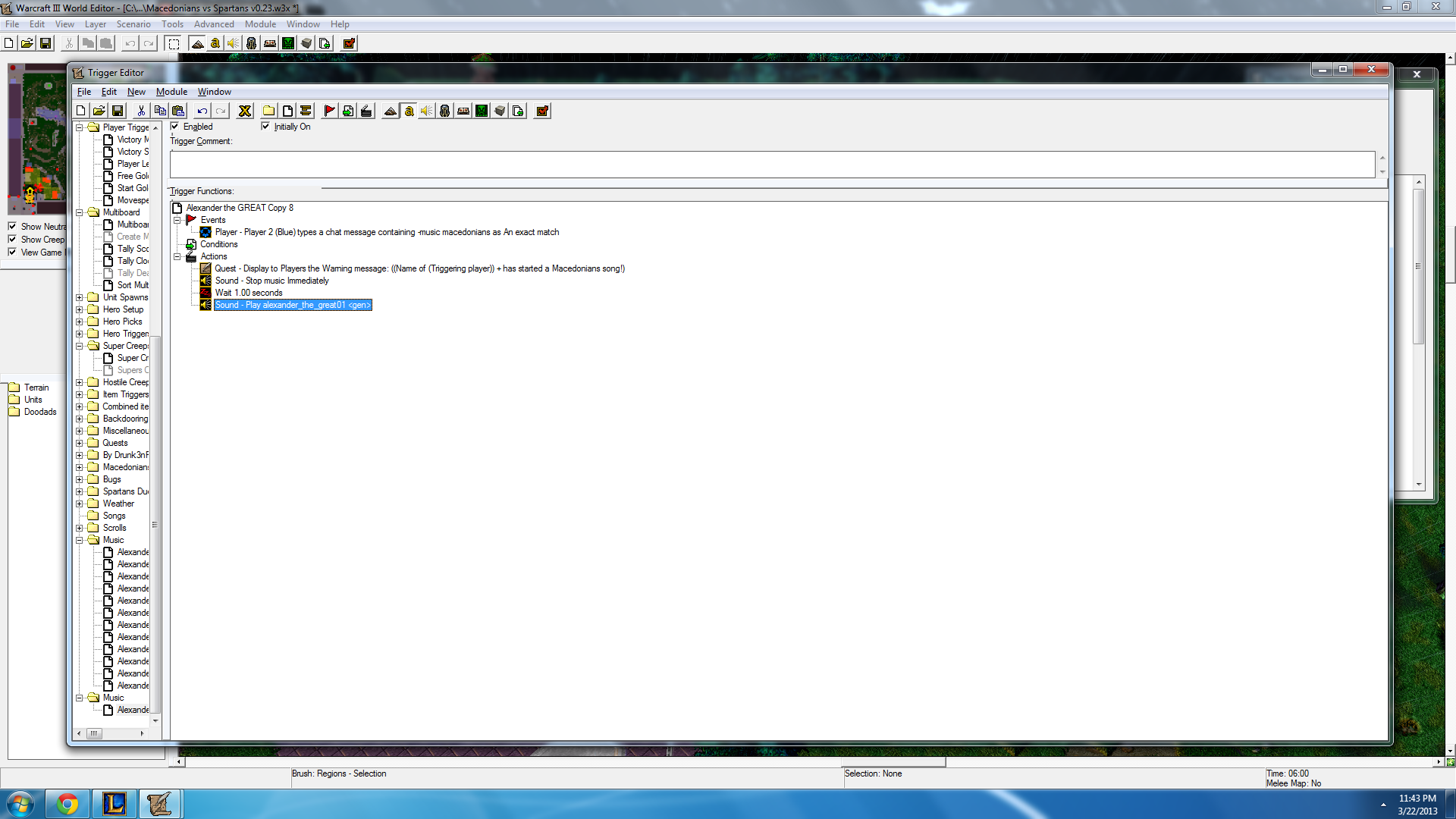Select Terrain folder in palette
1456x819 pixels.
(36, 388)
